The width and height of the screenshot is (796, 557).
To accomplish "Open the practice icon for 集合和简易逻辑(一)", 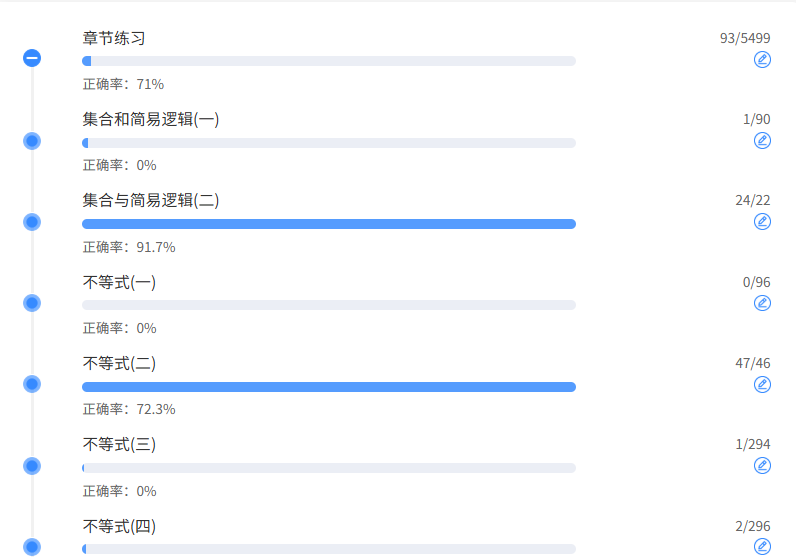I will point(762,141).
